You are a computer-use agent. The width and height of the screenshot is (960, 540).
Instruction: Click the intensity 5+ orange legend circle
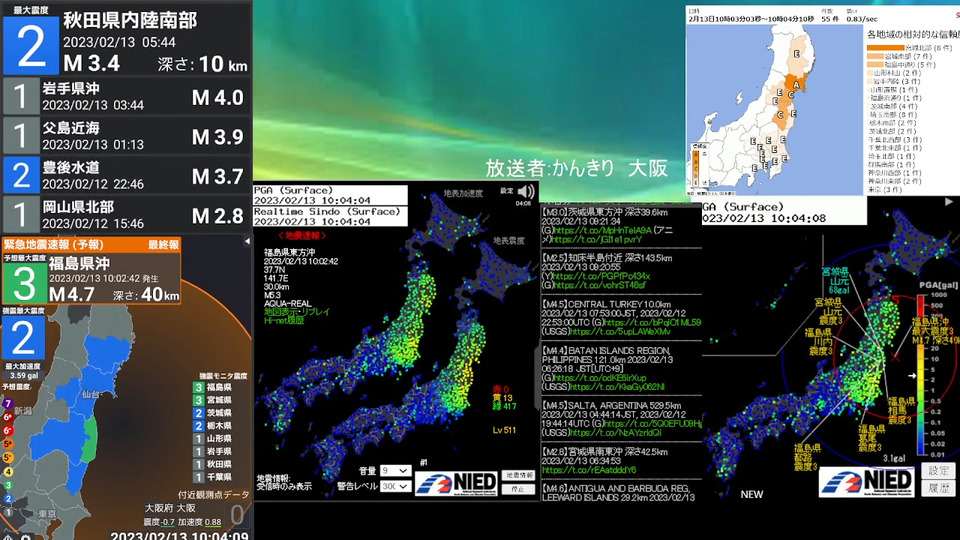click(x=7, y=444)
